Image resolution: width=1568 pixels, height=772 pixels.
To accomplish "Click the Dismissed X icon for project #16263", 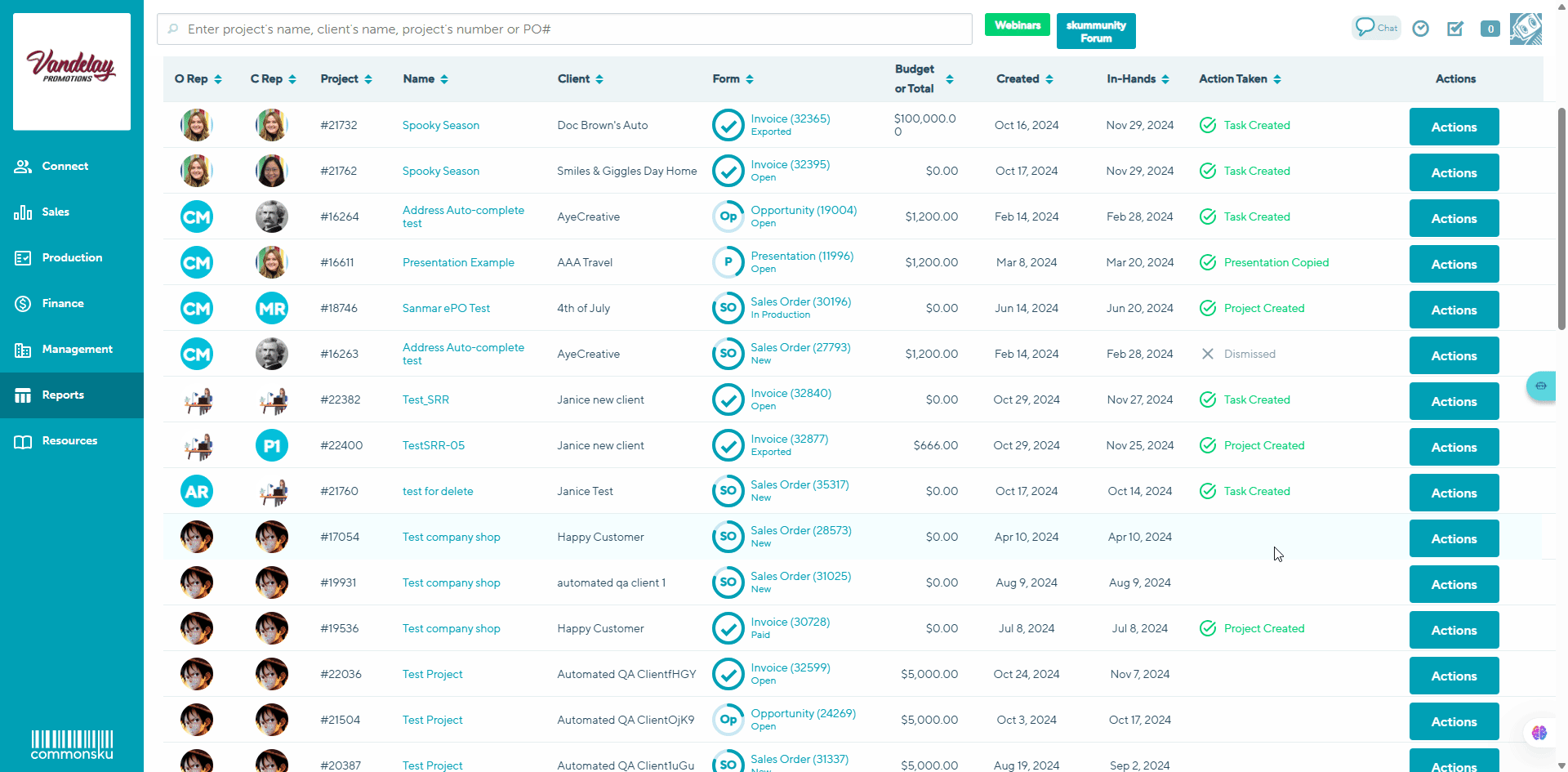I will (x=1208, y=354).
